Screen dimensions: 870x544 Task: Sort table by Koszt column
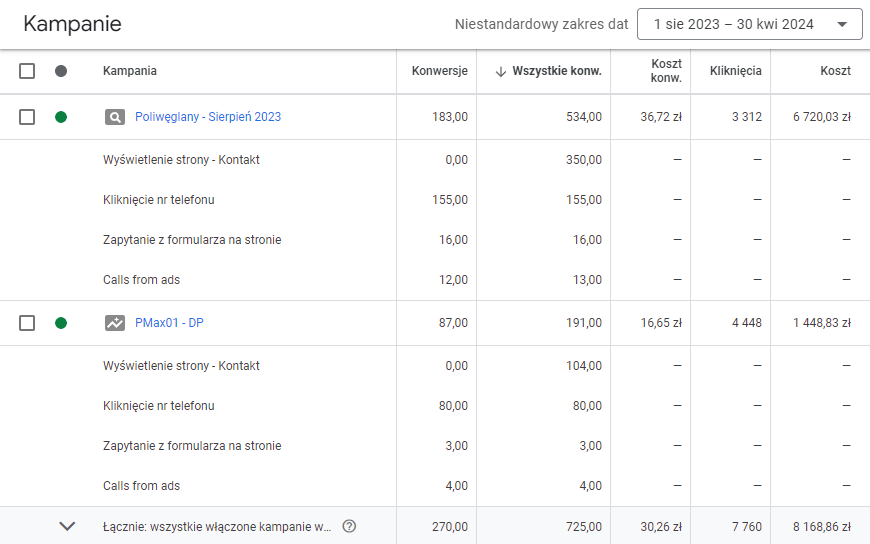(835, 71)
